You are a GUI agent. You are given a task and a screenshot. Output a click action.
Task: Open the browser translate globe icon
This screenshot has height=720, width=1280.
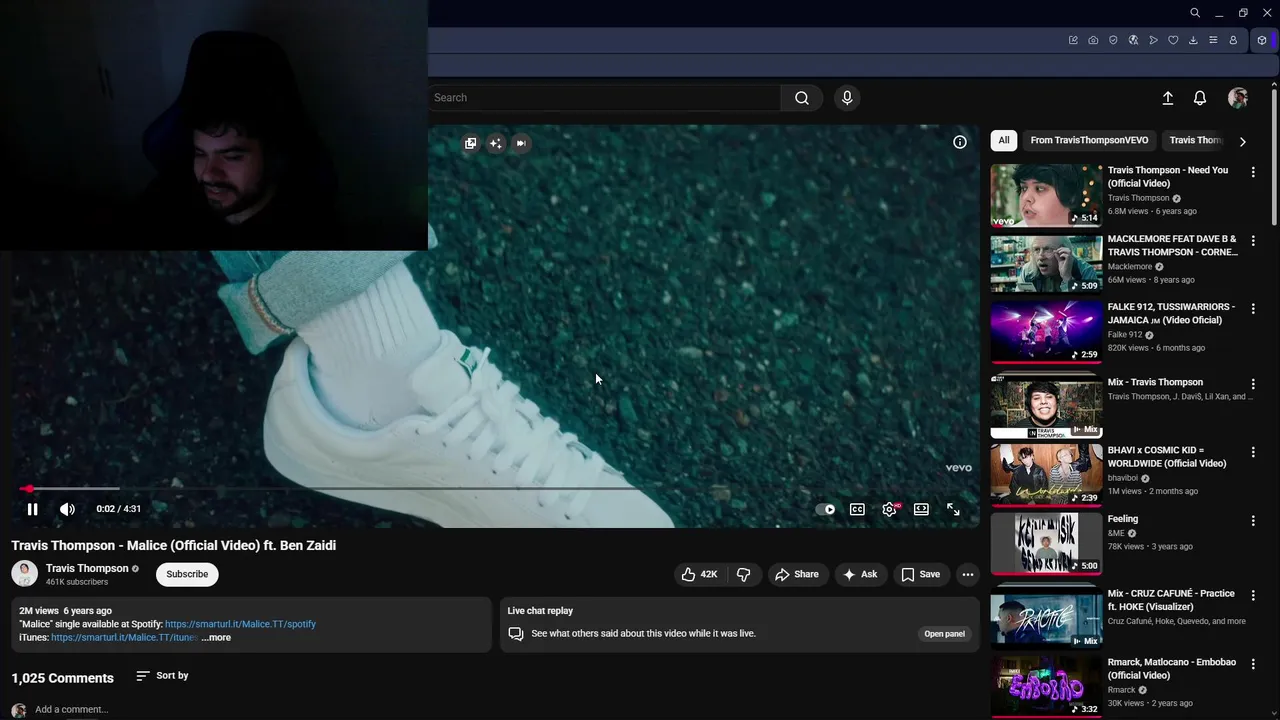point(1133,40)
